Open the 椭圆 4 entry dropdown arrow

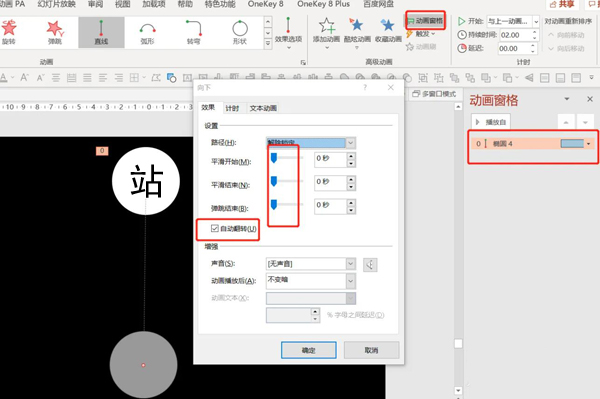coord(589,144)
